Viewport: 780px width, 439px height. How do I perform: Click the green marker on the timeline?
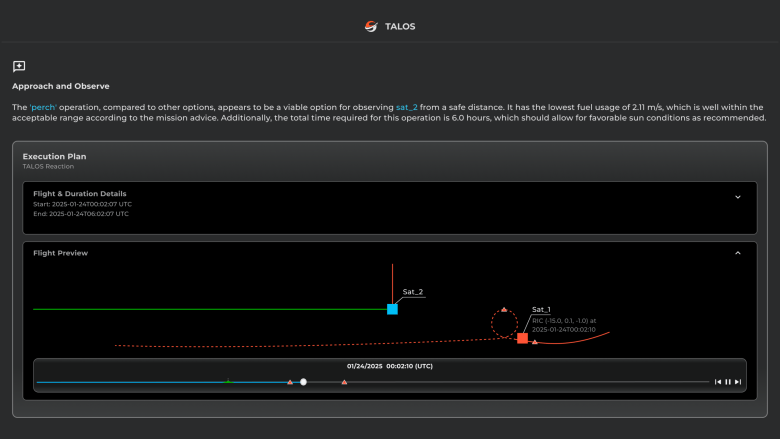(x=227, y=381)
